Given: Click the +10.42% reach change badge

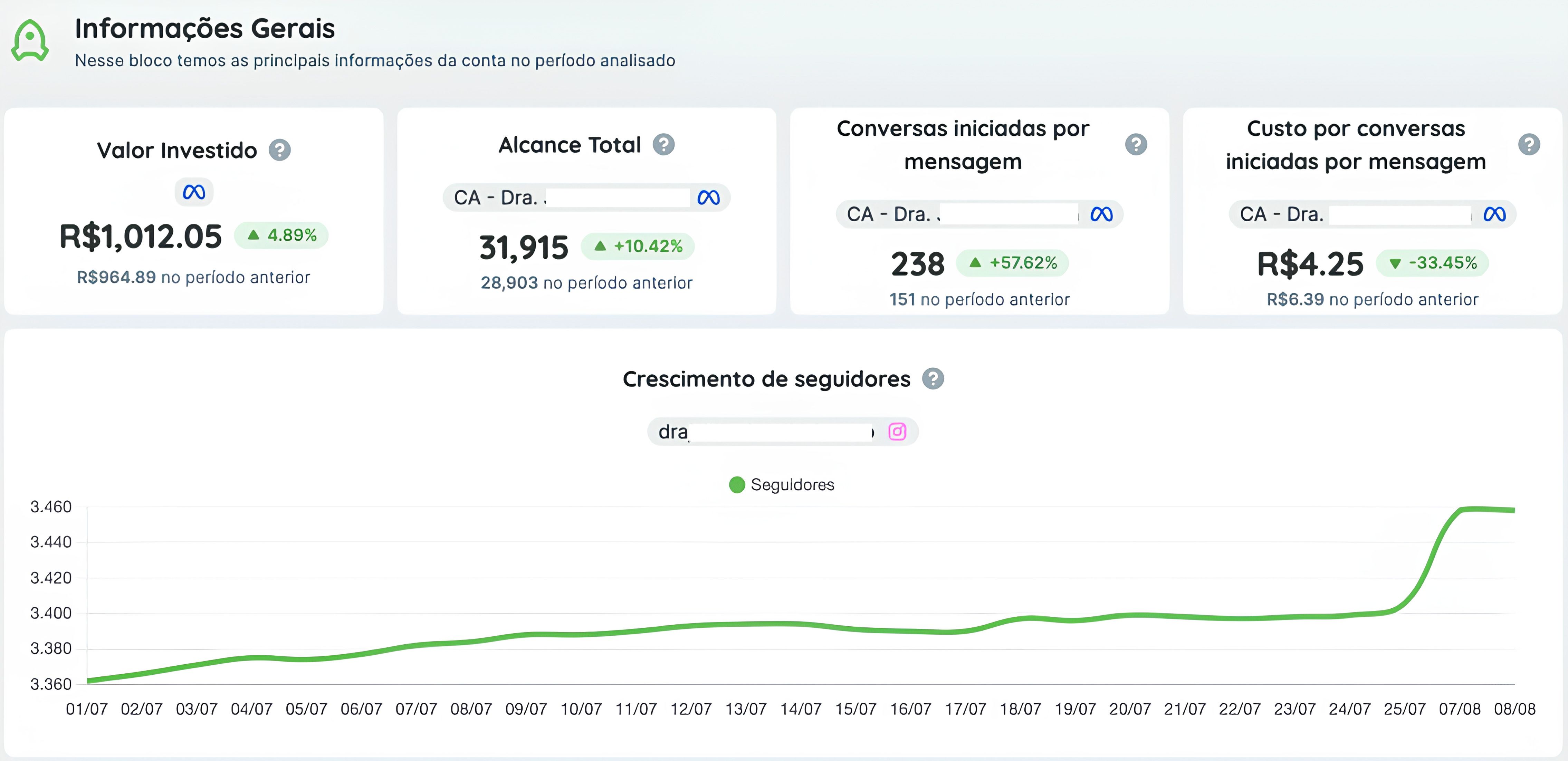Looking at the screenshot, I should [x=637, y=247].
